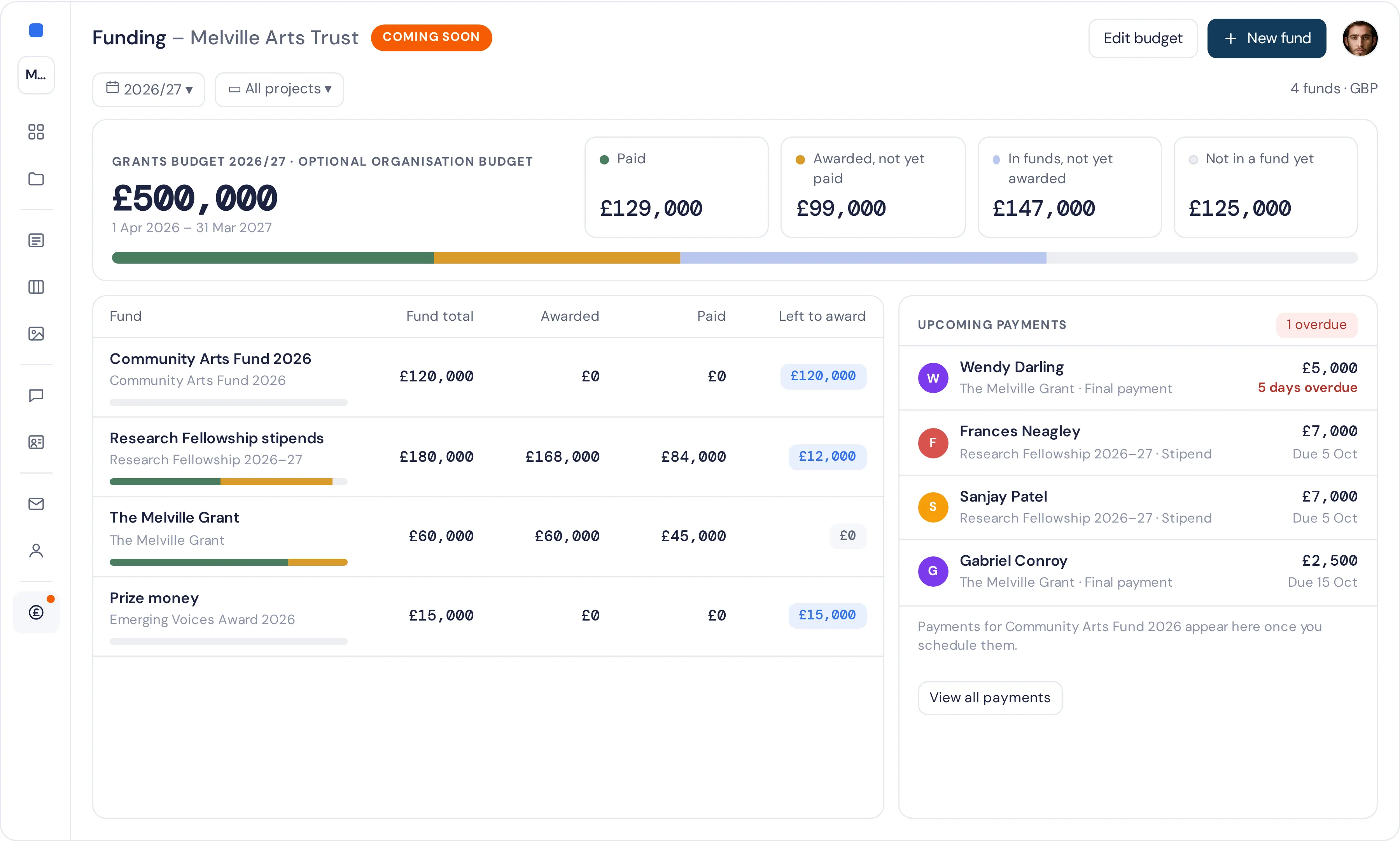Click the £500,000 budget total

[x=194, y=198]
